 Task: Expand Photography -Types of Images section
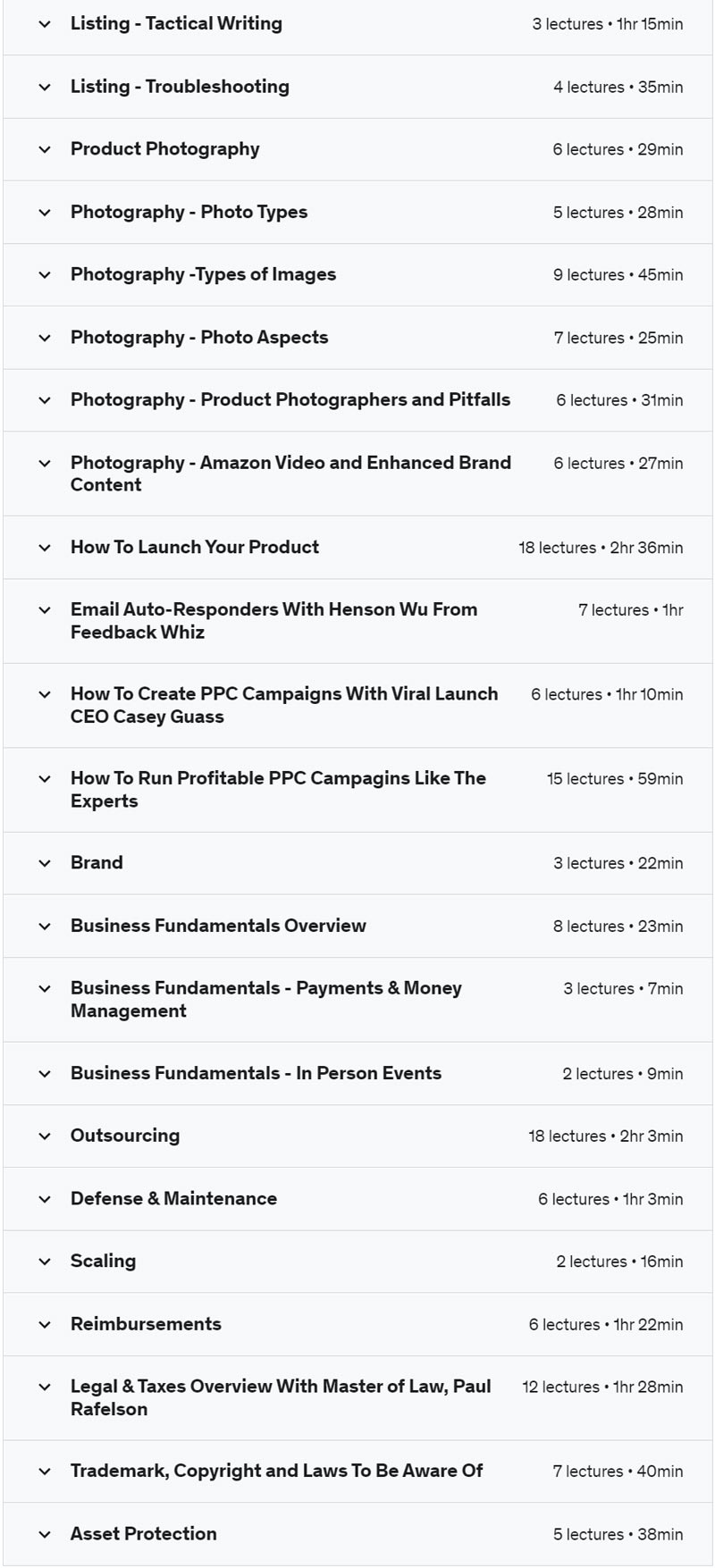203,275
